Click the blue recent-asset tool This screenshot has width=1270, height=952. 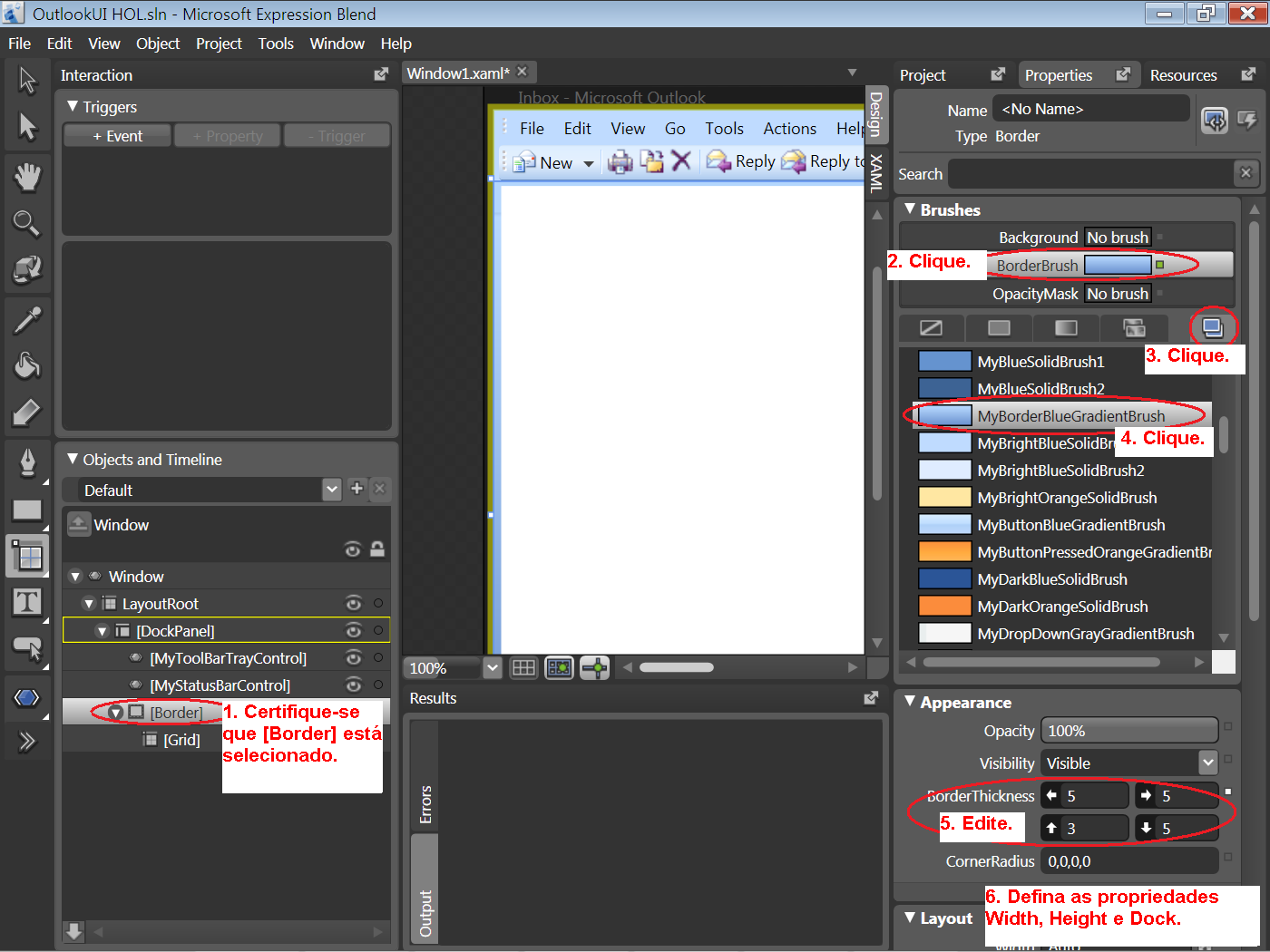pyautogui.click(x=27, y=698)
